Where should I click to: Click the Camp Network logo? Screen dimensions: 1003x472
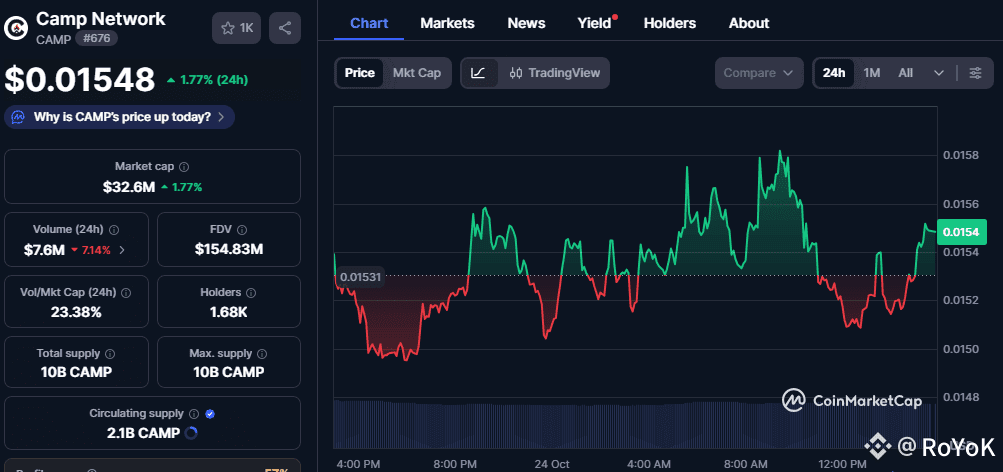[16, 28]
